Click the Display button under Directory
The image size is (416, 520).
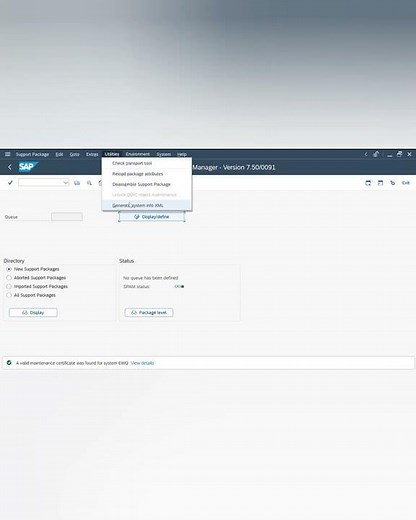[x=33, y=313]
